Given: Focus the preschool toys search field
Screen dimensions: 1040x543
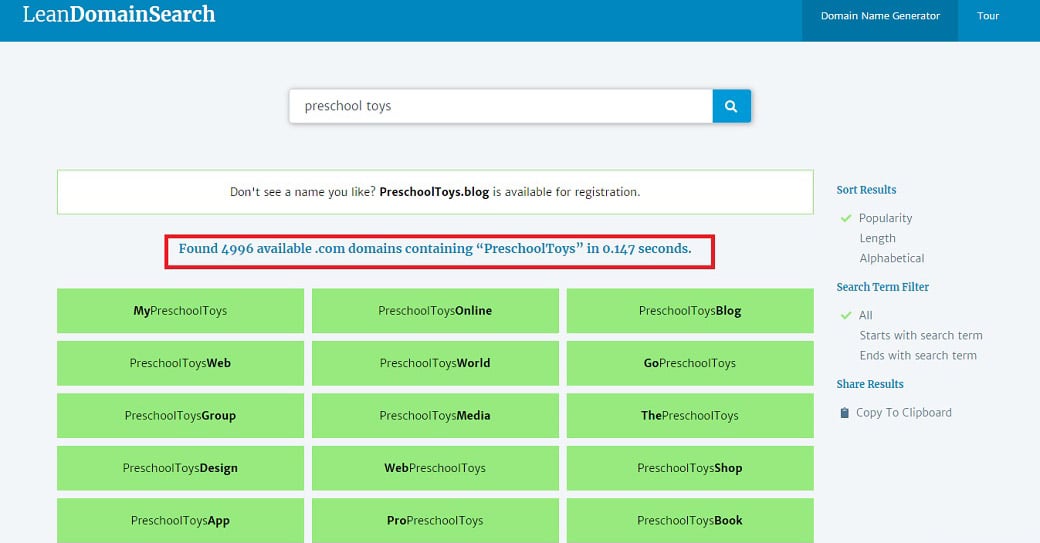Looking at the screenshot, I should 500,106.
